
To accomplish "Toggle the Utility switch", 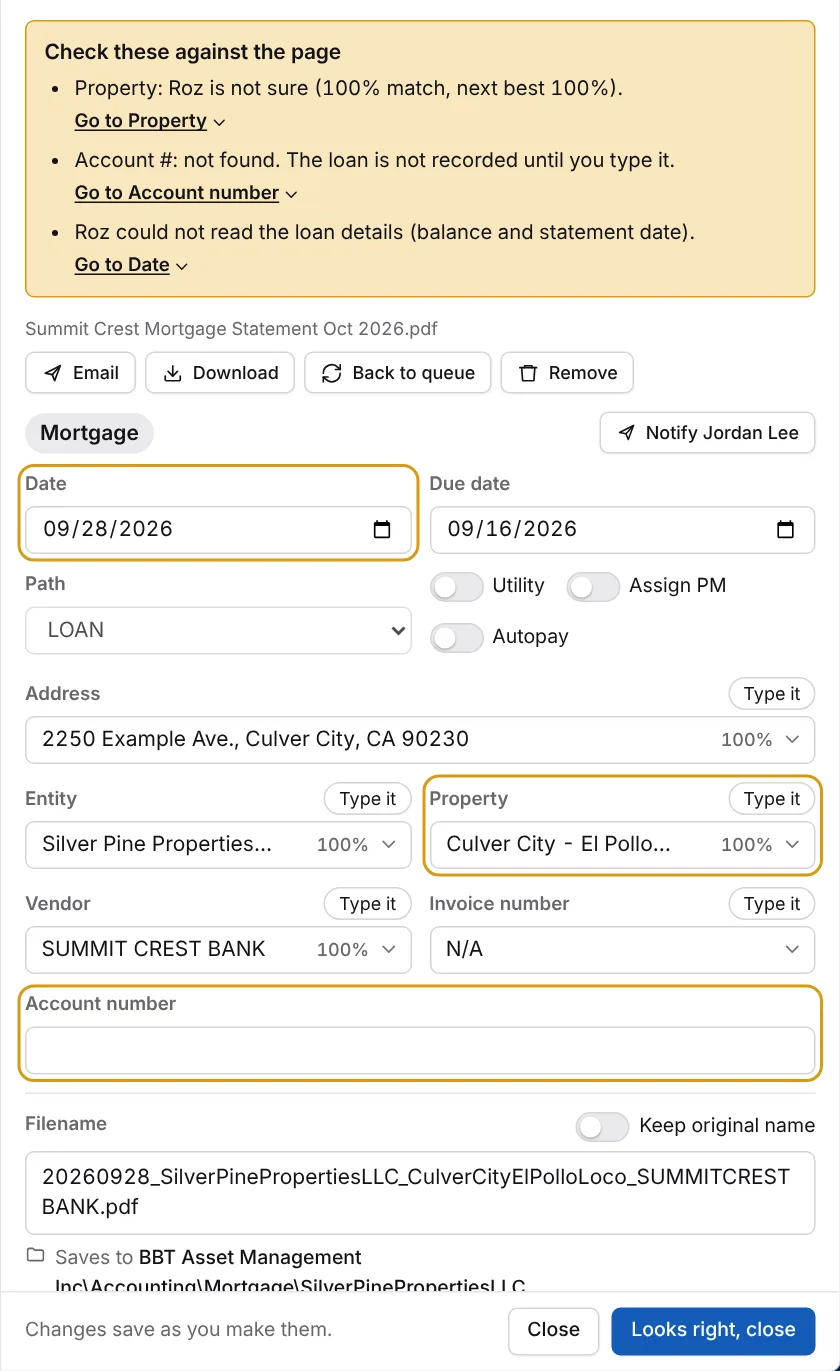I will [x=457, y=587].
